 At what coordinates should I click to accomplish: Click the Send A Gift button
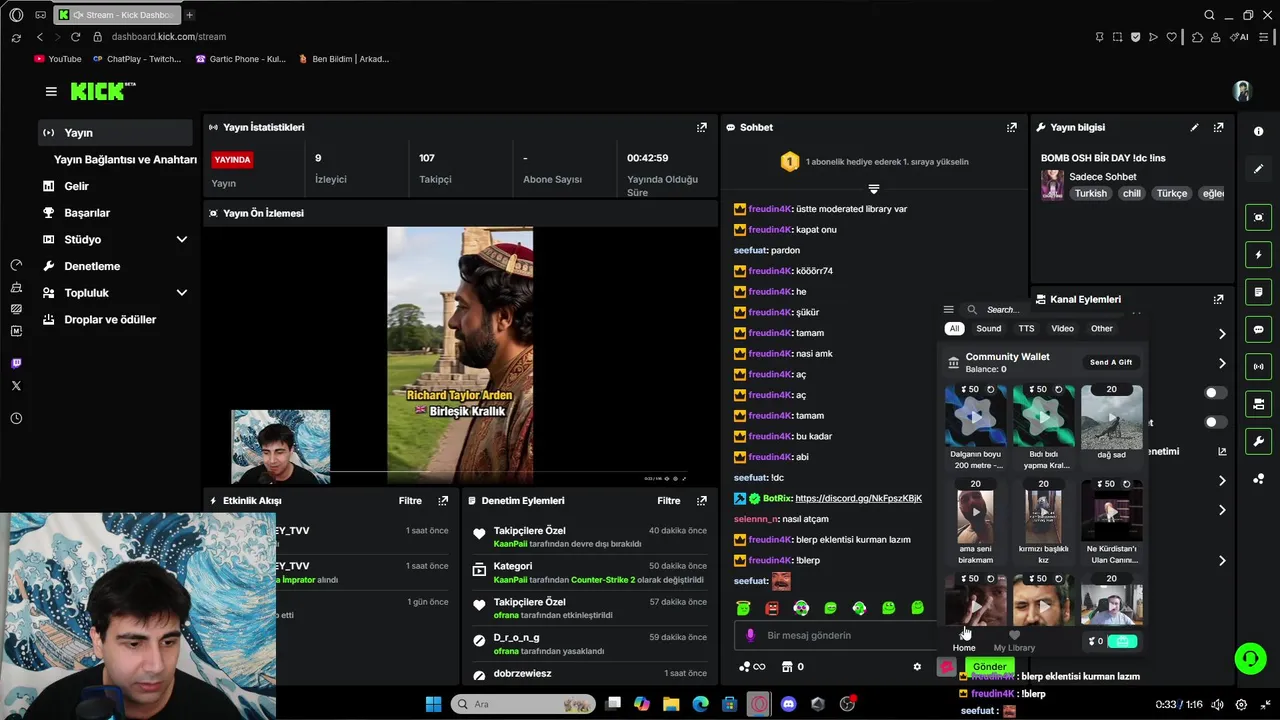(x=1111, y=362)
